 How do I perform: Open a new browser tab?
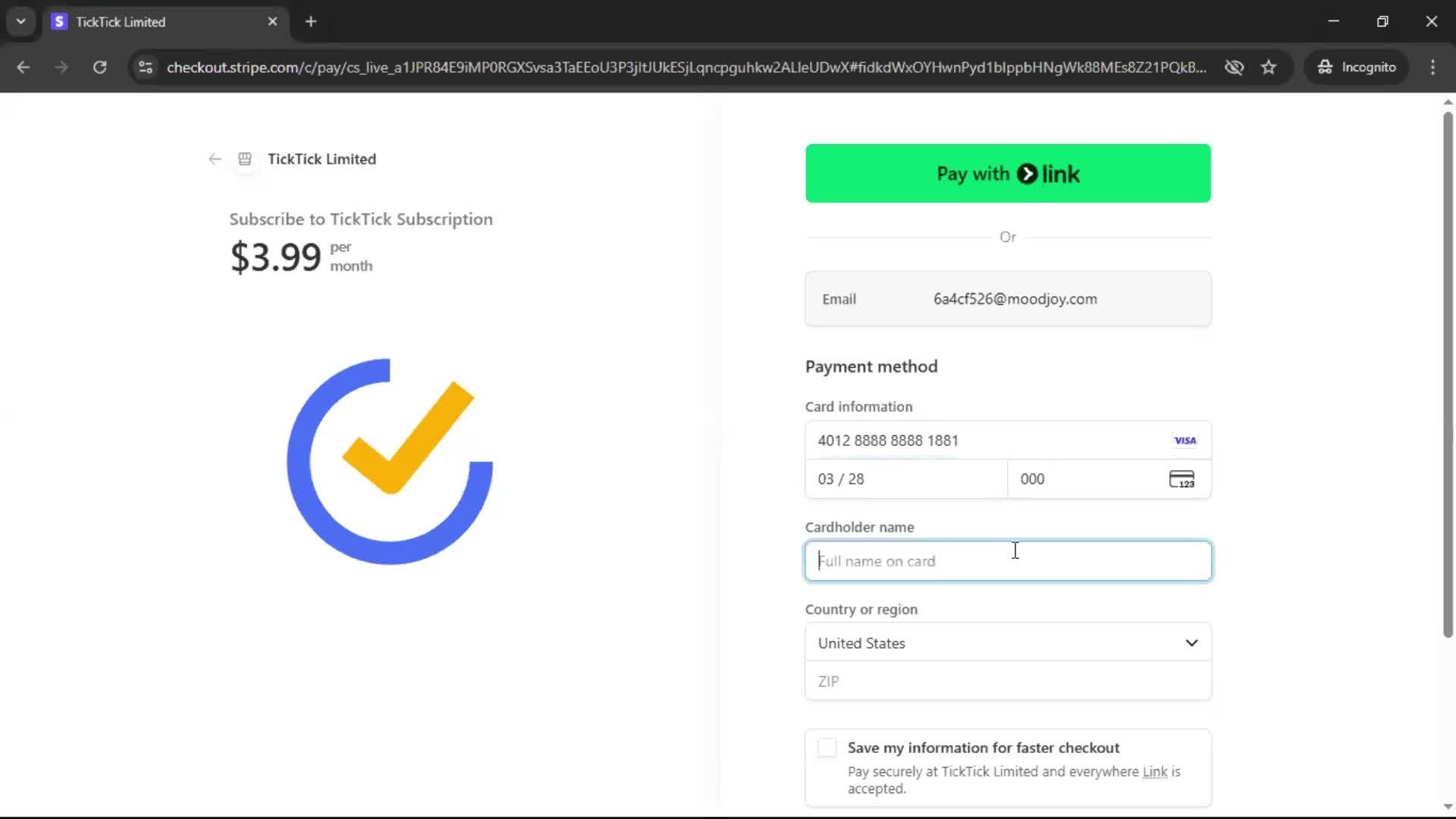coord(311,22)
